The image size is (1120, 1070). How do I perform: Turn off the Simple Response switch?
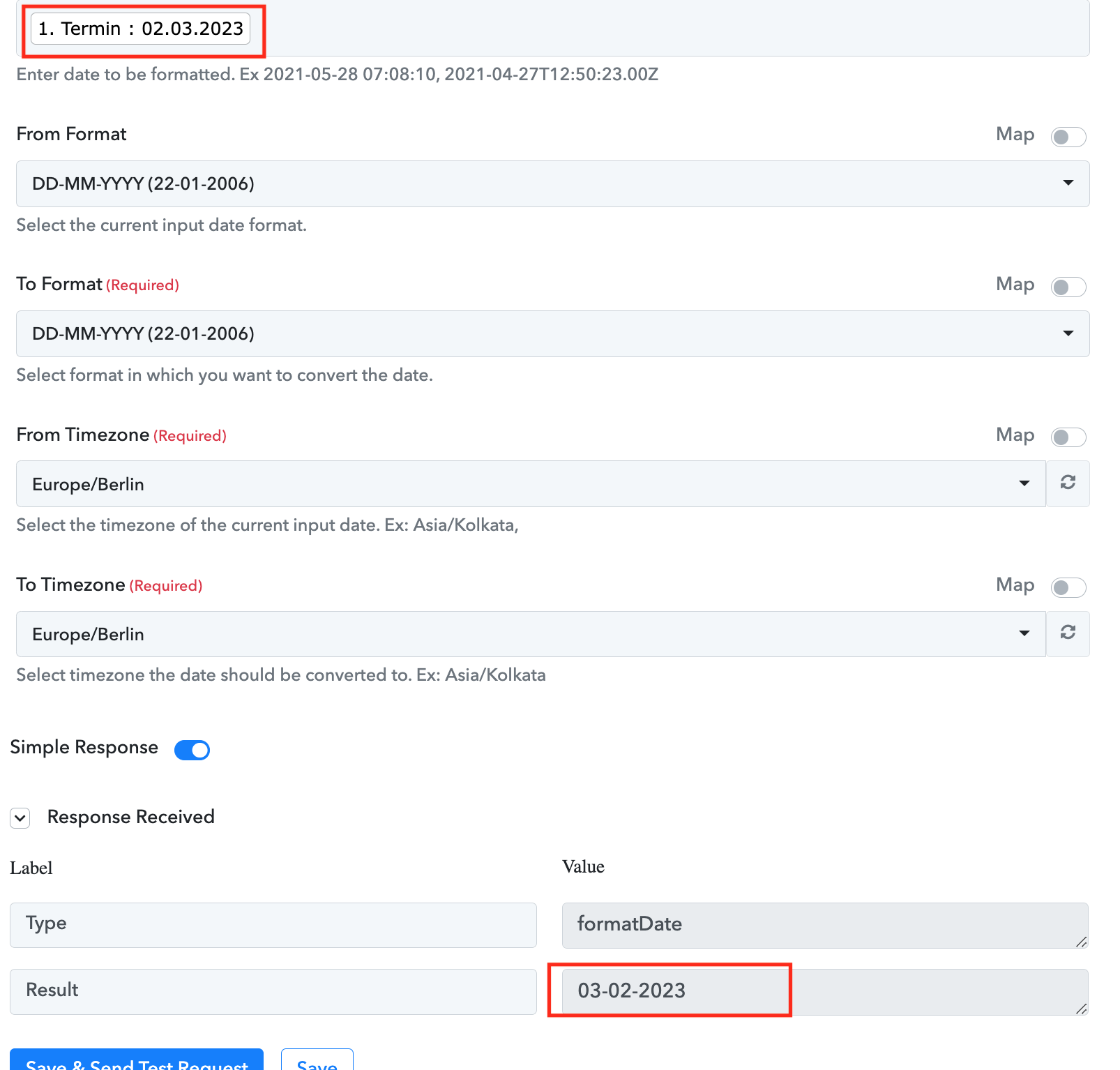coord(192,749)
